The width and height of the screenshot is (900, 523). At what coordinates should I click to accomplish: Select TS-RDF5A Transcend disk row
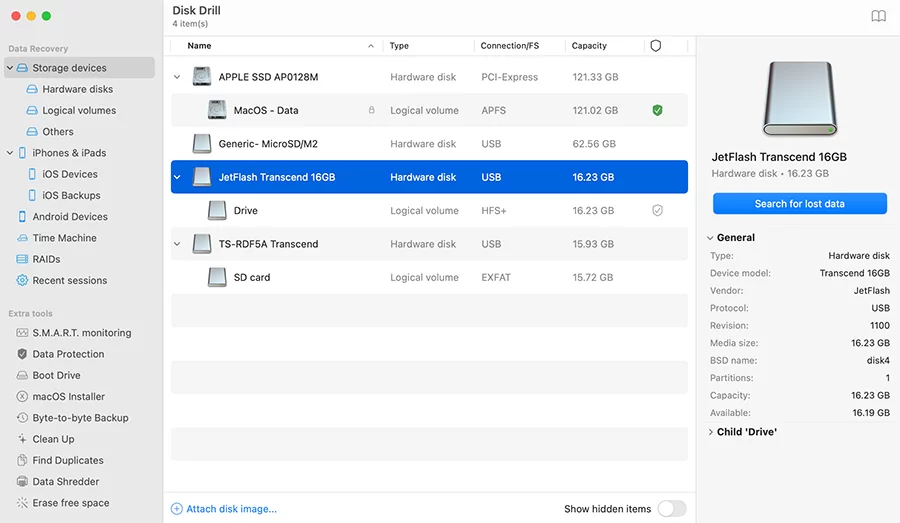429,244
